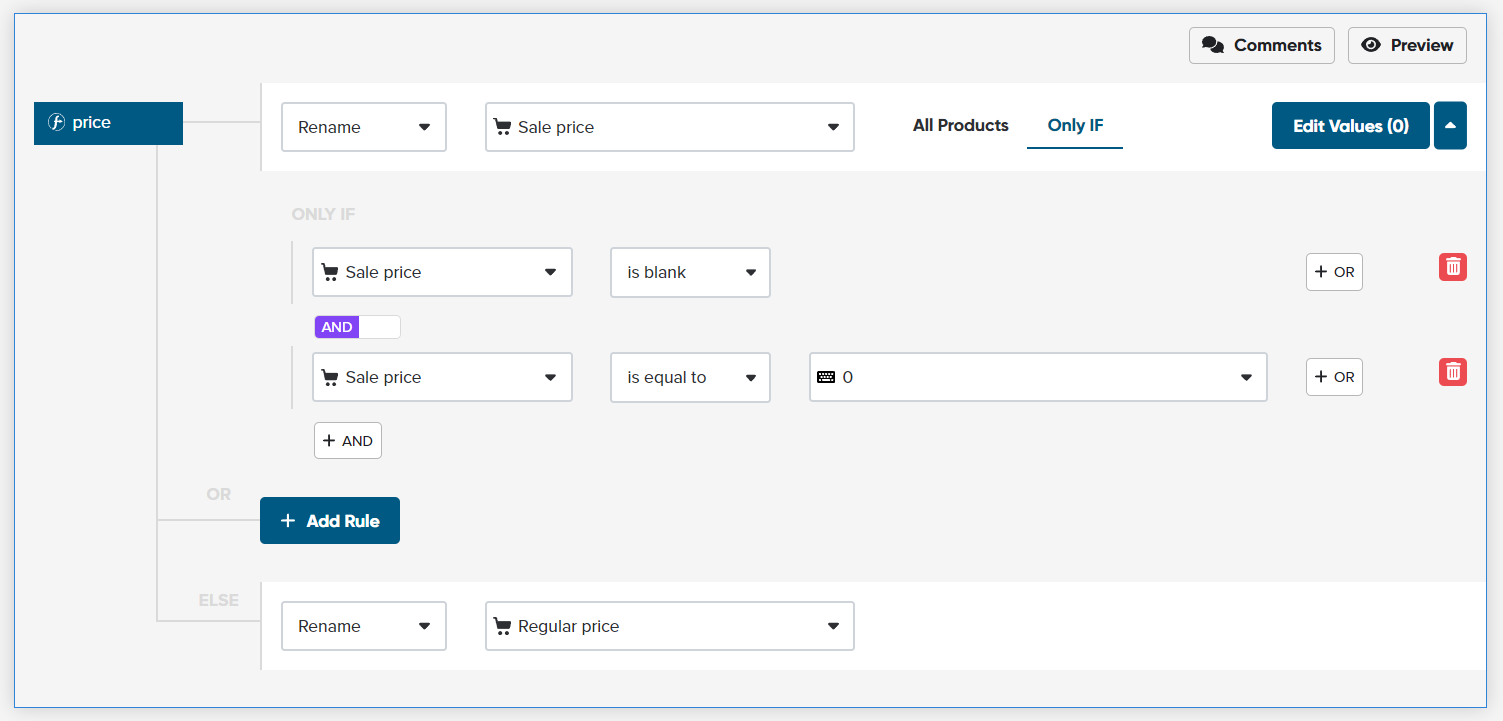
Task: Open Preview with the eye icon
Action: pyautogui.click(x=1371, y=45)
